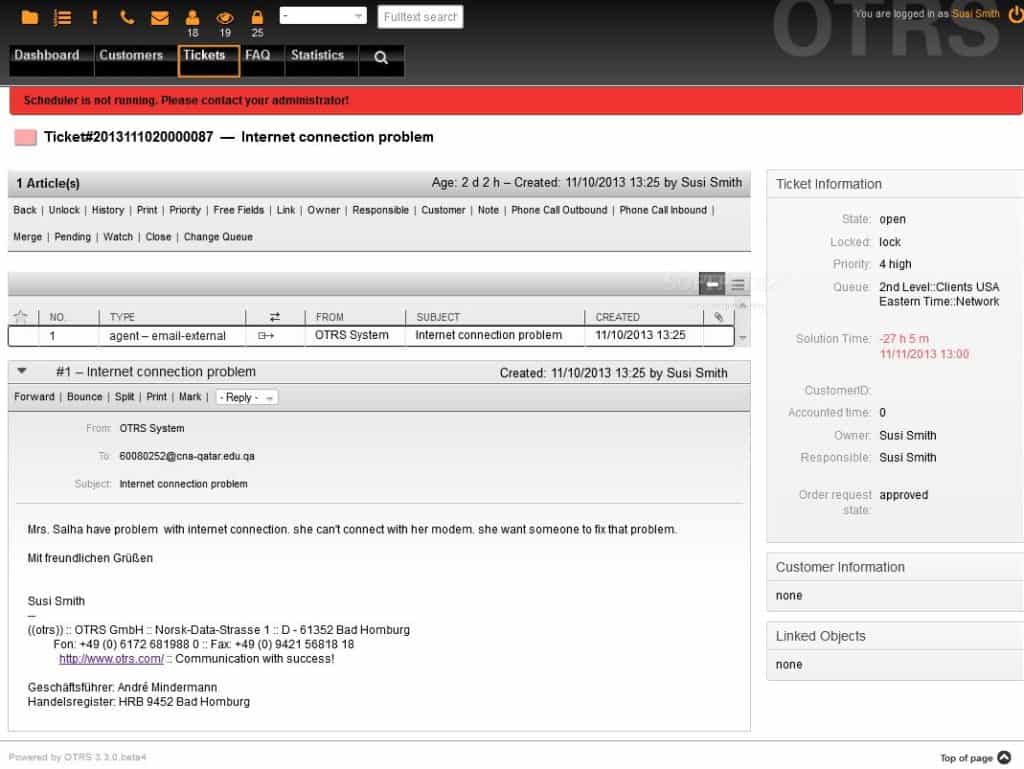Click Back in ticket actions

(x=25, y=210)
